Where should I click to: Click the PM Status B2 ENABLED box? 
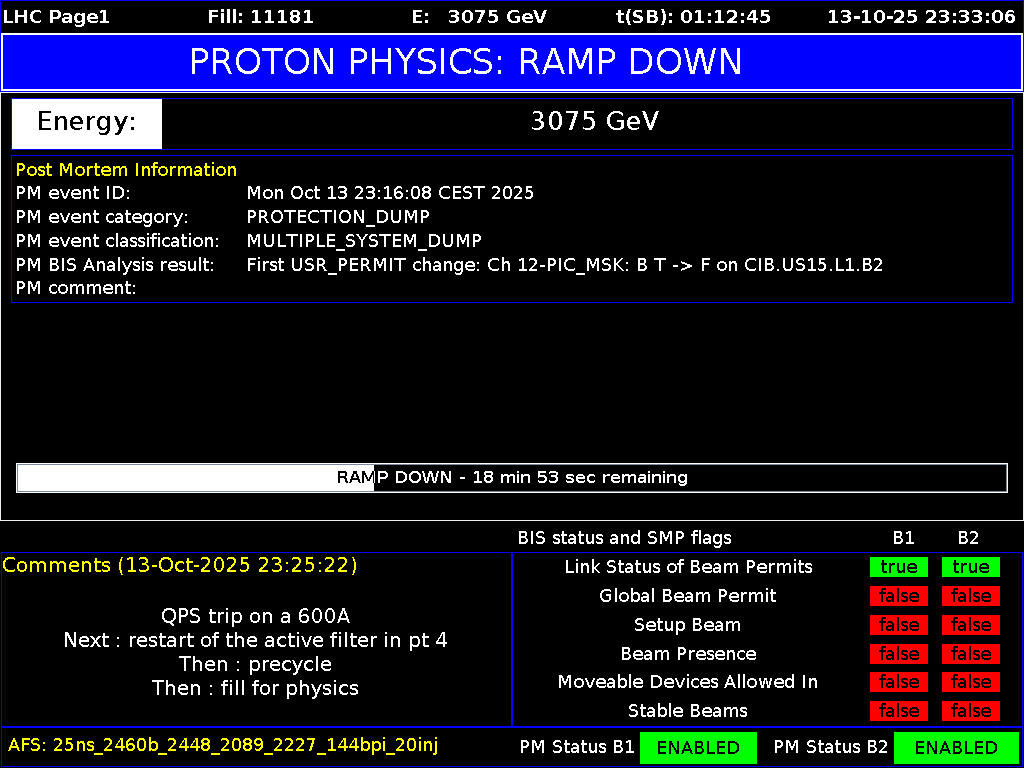(x=955, y=748)
